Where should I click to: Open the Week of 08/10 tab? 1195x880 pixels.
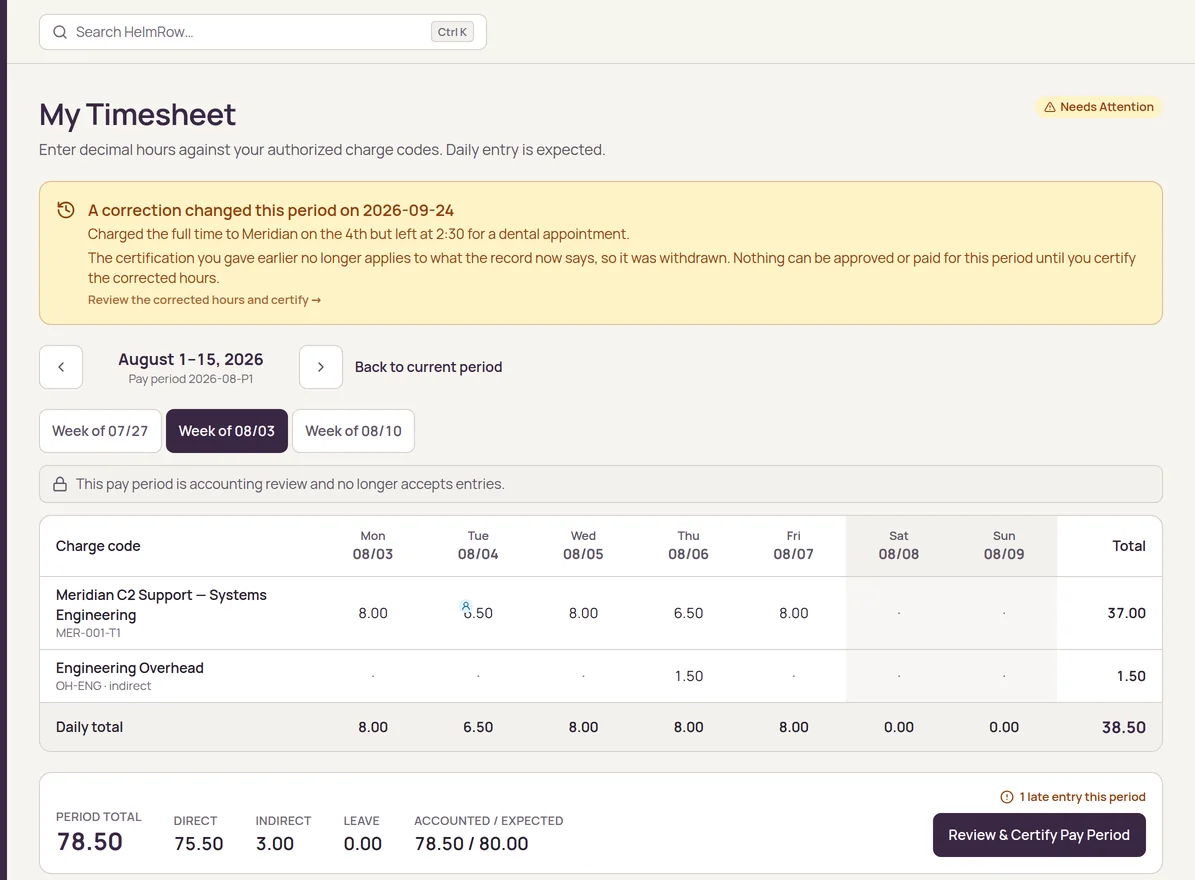(x=354, y=431)
